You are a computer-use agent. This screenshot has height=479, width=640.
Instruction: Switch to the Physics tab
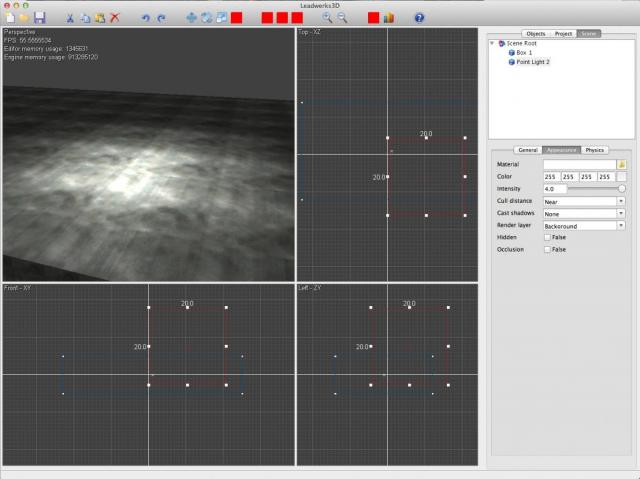tap(595, 150)
